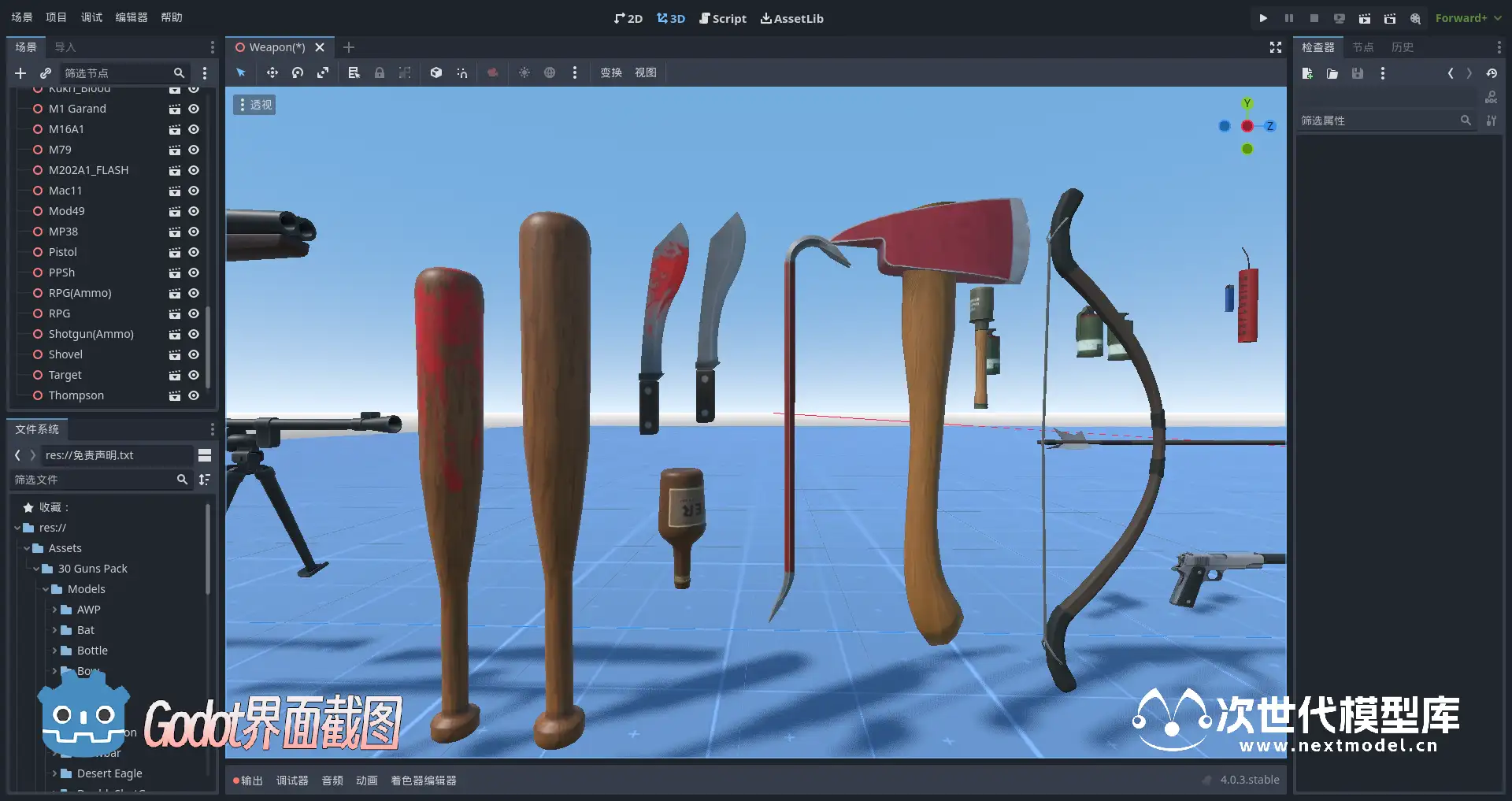
Task: Toggle visibility of the Pistol node
Action: [x=194, y=252]
